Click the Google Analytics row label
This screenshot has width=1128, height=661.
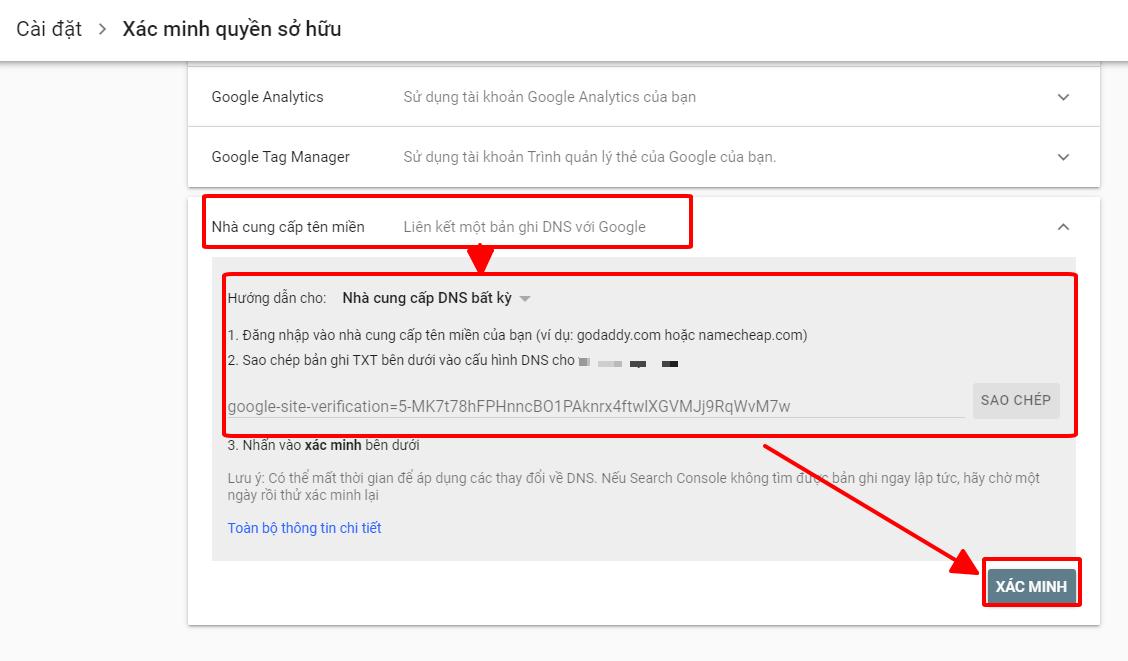click(x=268, y=97)
